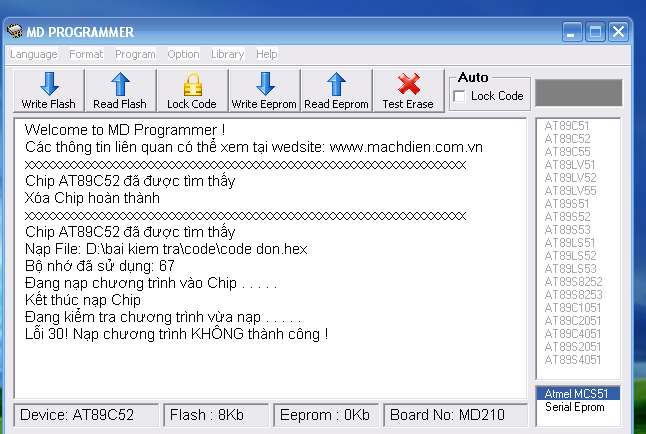
Task: Select AT89S53 in the chip list
Action: tap(567, 230)
